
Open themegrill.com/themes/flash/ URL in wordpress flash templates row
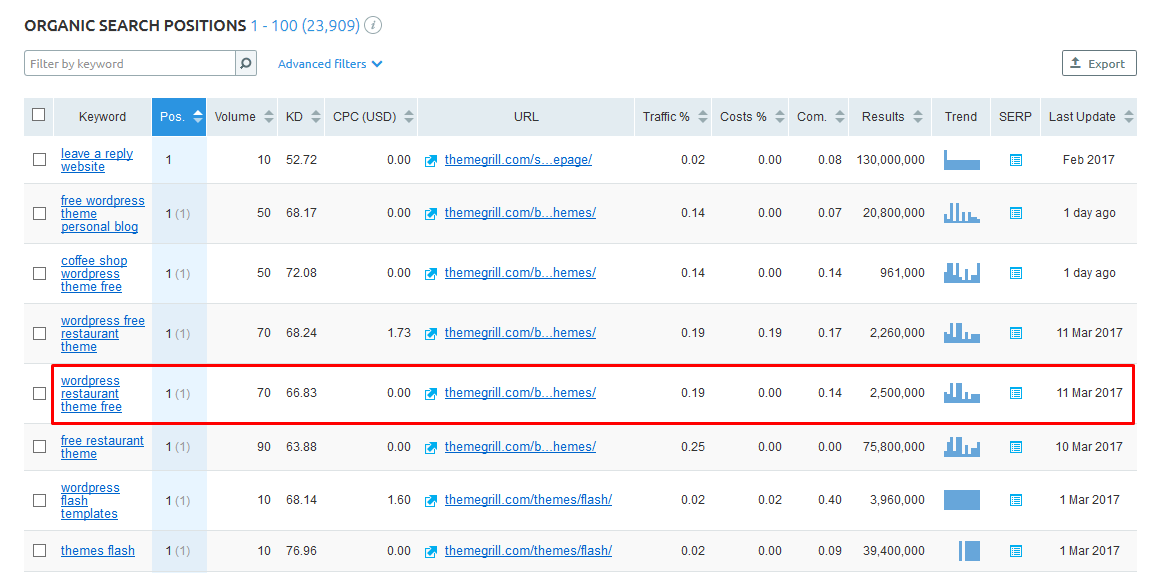click(x=528, y=500)
